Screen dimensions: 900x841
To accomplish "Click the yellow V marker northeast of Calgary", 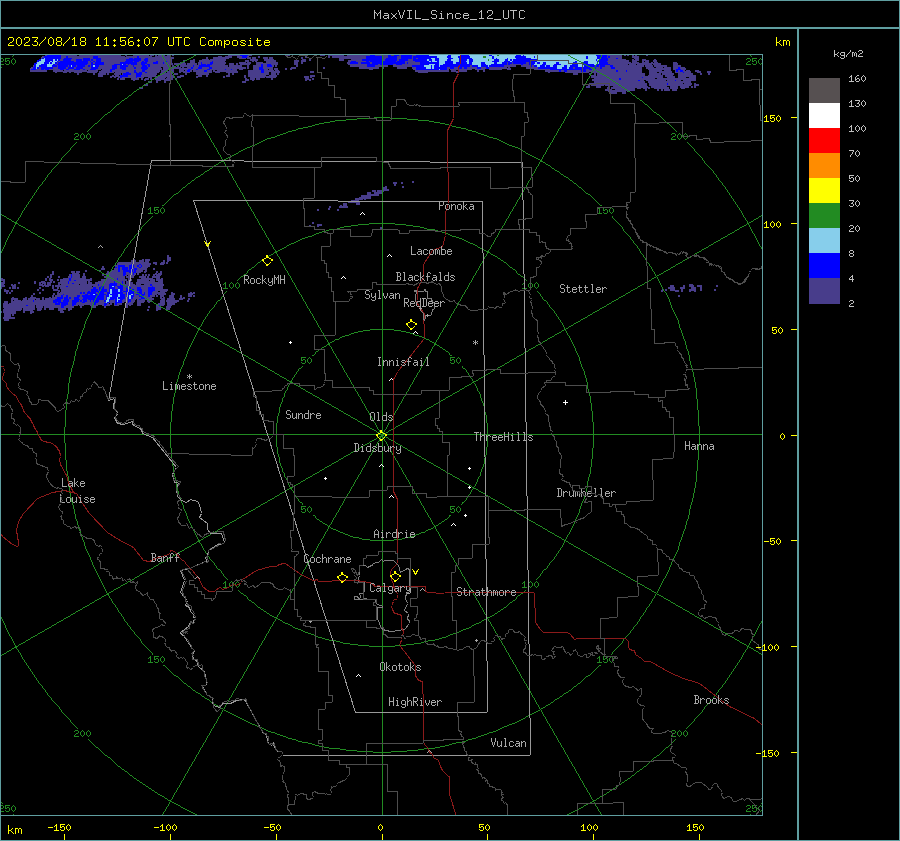I will point(416,572).
